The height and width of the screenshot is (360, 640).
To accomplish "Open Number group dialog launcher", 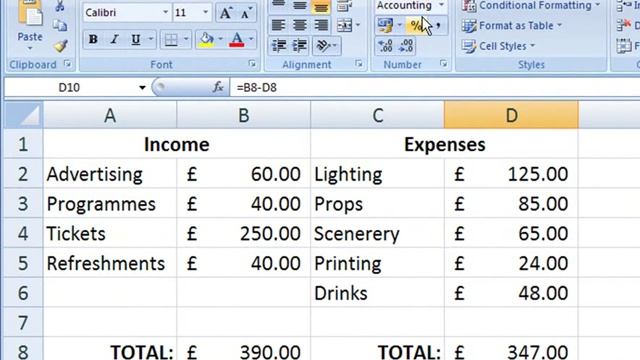I will [x=444, y=64].
